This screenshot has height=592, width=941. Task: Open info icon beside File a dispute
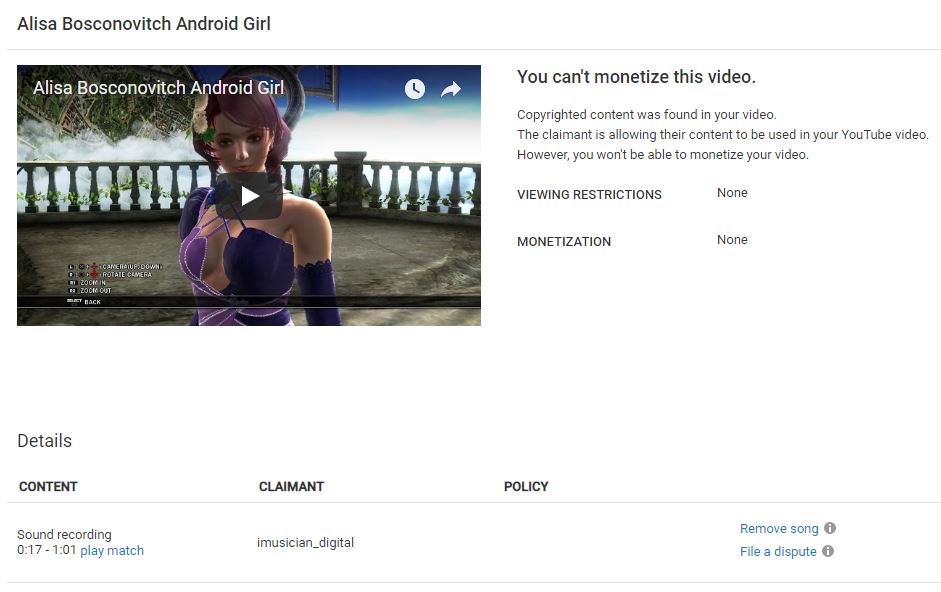(x=828, y=551)
